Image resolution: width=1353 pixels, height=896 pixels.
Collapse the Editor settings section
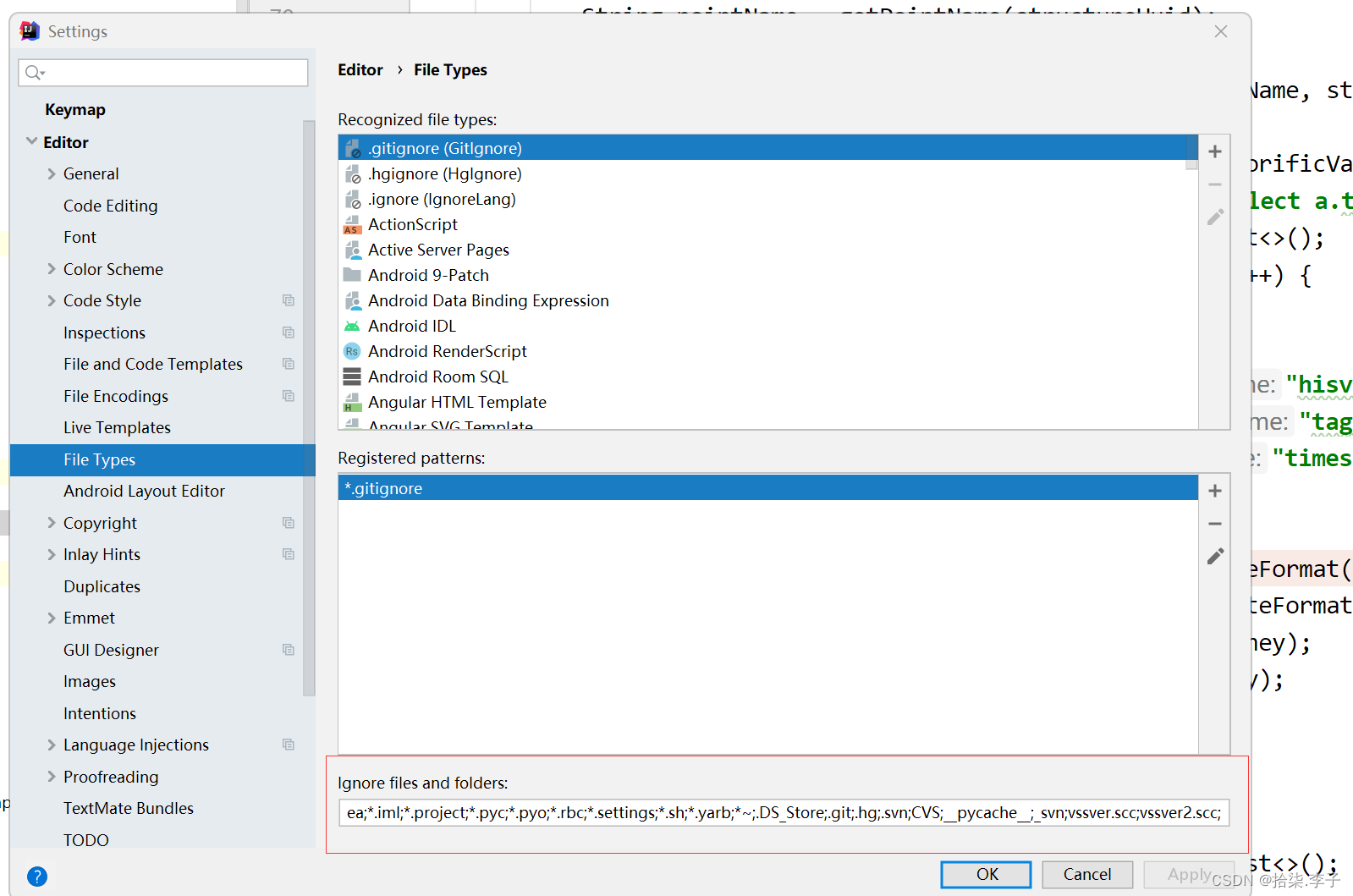tap(32, 141)
